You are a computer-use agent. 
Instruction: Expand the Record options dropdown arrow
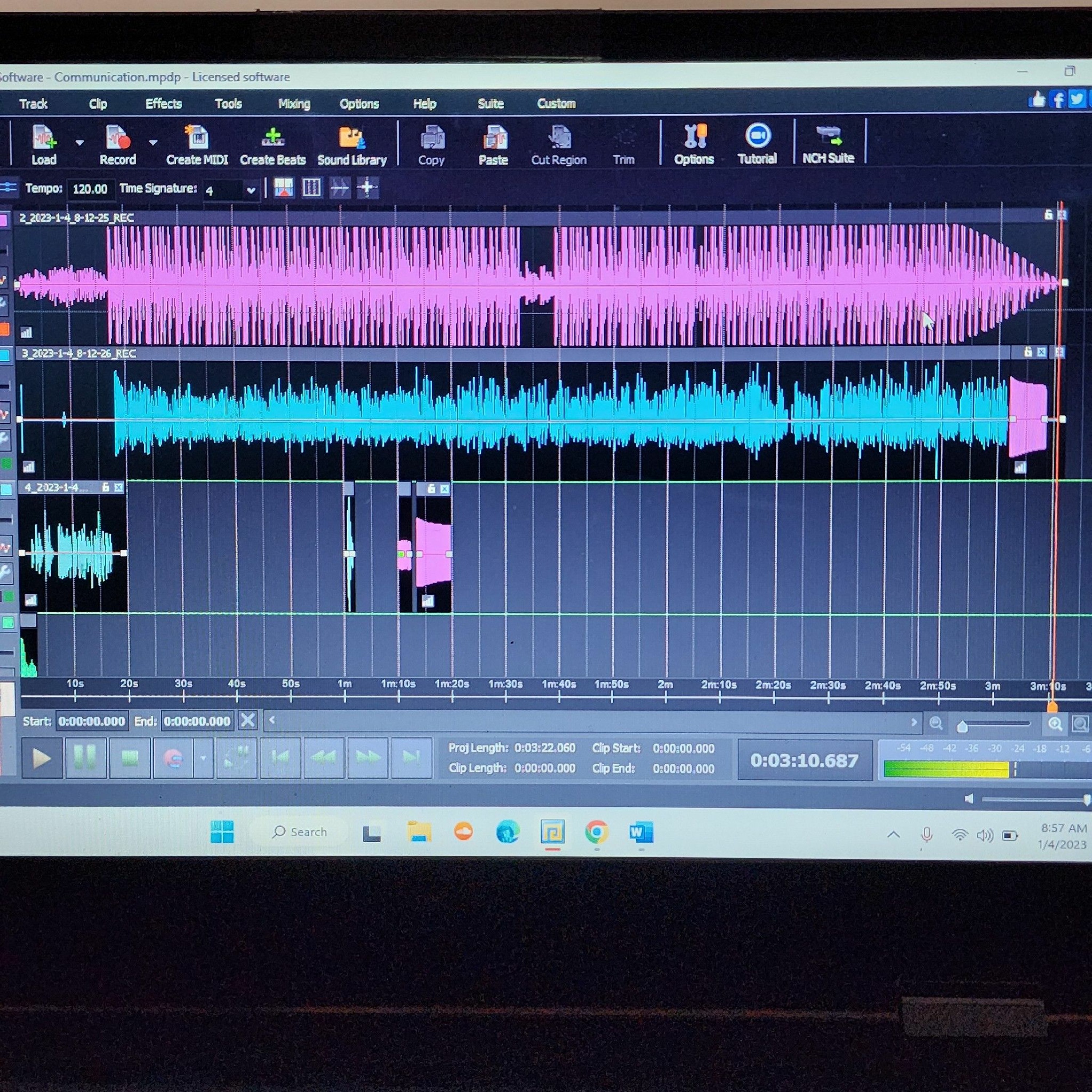point(153,143)
